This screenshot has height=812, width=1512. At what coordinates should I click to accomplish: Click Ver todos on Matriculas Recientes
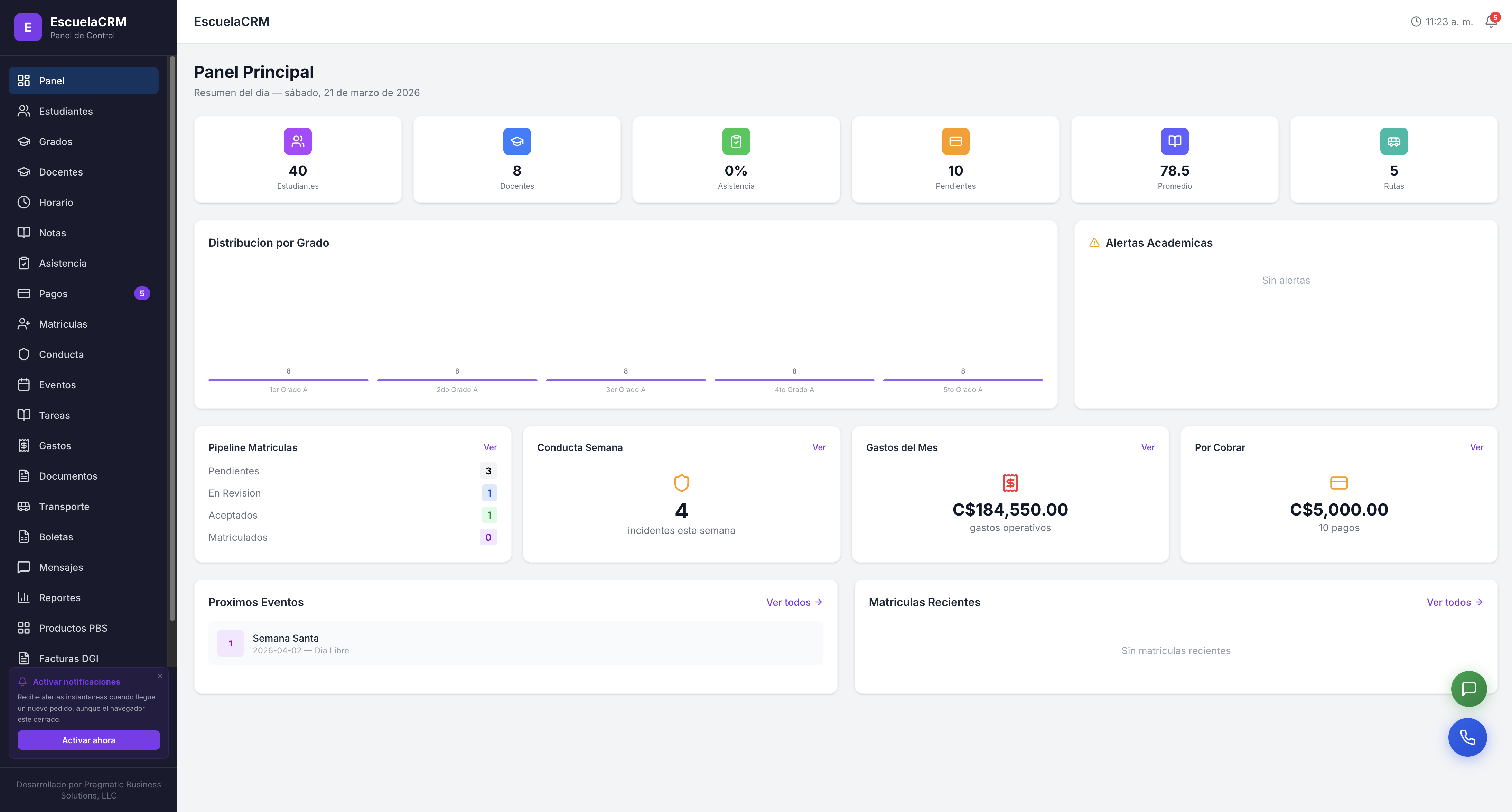point(1454,602)
